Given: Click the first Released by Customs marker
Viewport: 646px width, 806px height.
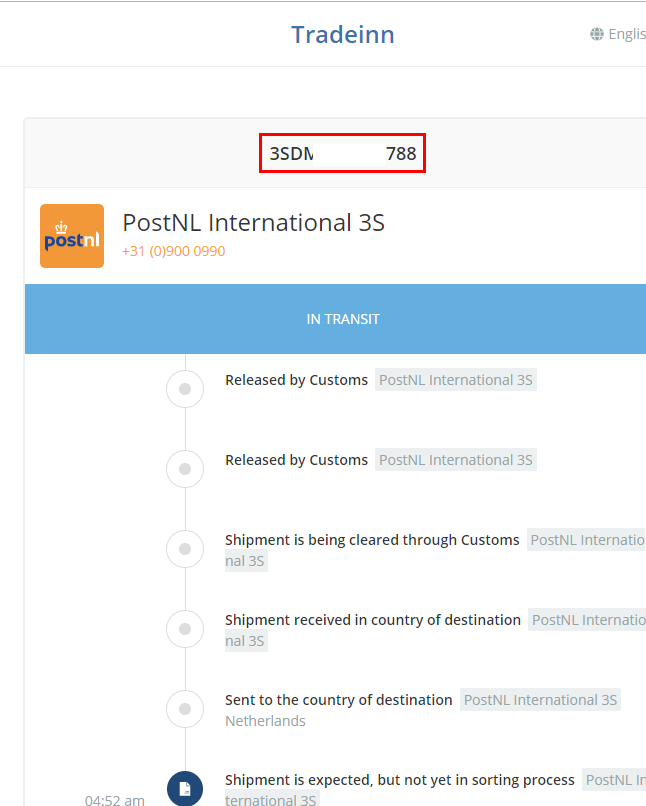Looking at the screenshot, I should click(185, 389).
